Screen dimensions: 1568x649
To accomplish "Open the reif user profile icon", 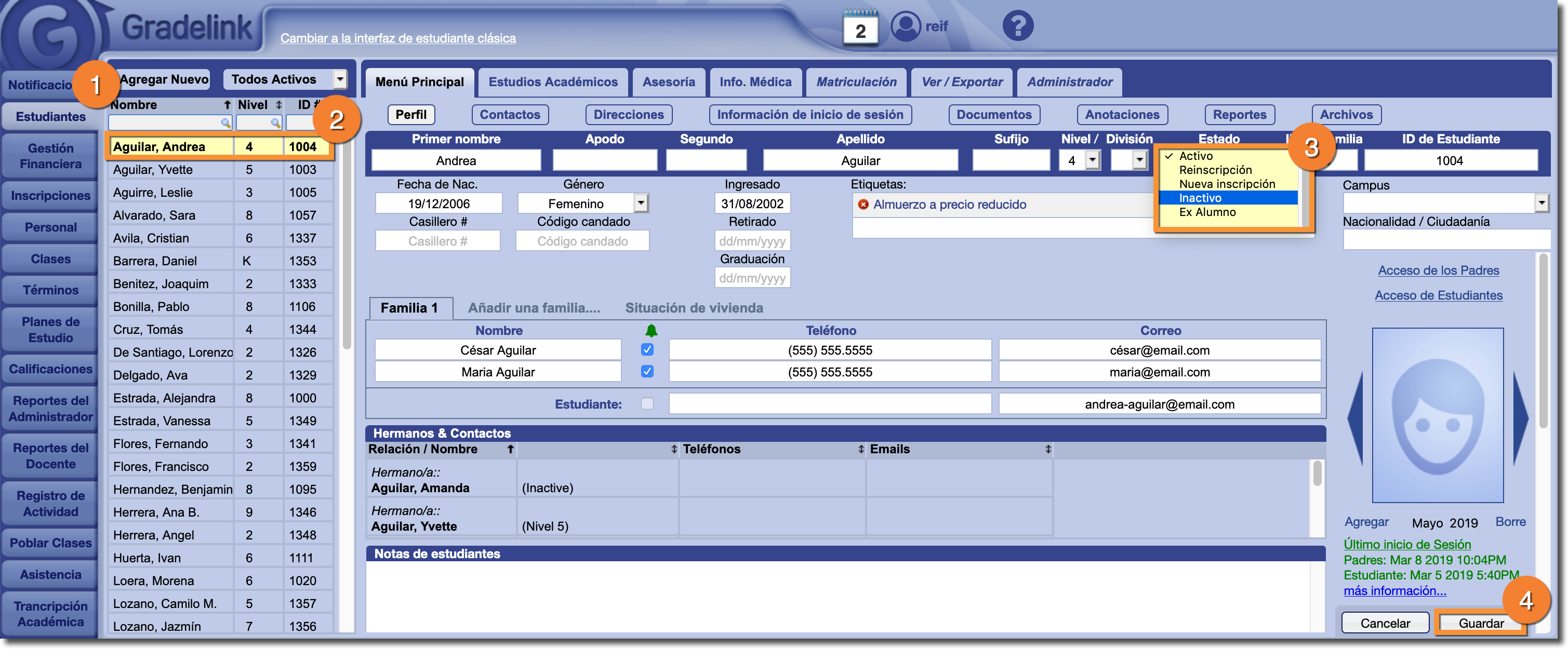I will (x=905, y=26).
